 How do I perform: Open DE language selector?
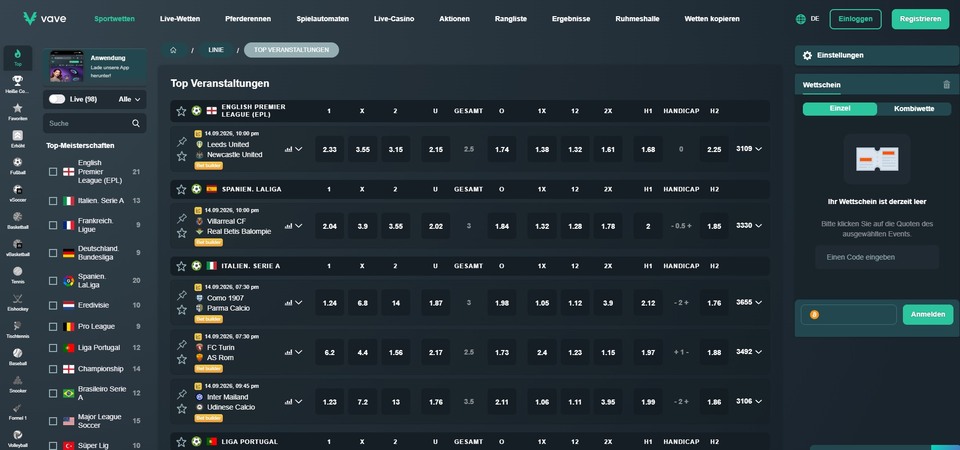coord(814,19)
